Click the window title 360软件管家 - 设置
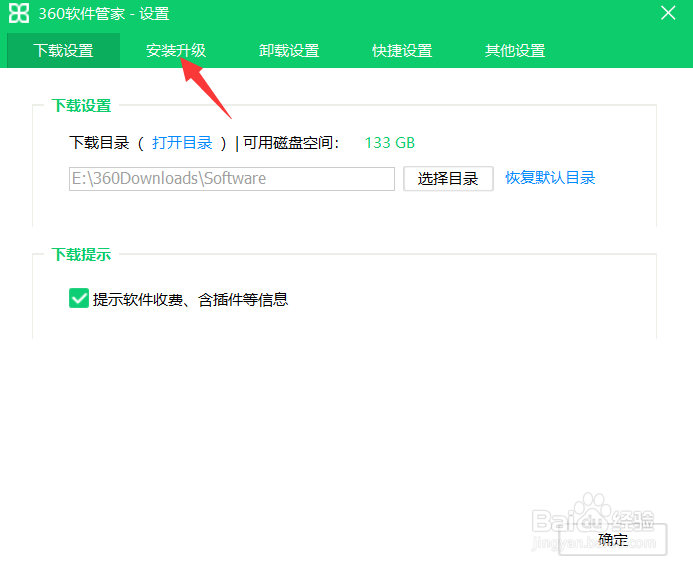Screen dimensions: 693x567 (x=103, y=14)
